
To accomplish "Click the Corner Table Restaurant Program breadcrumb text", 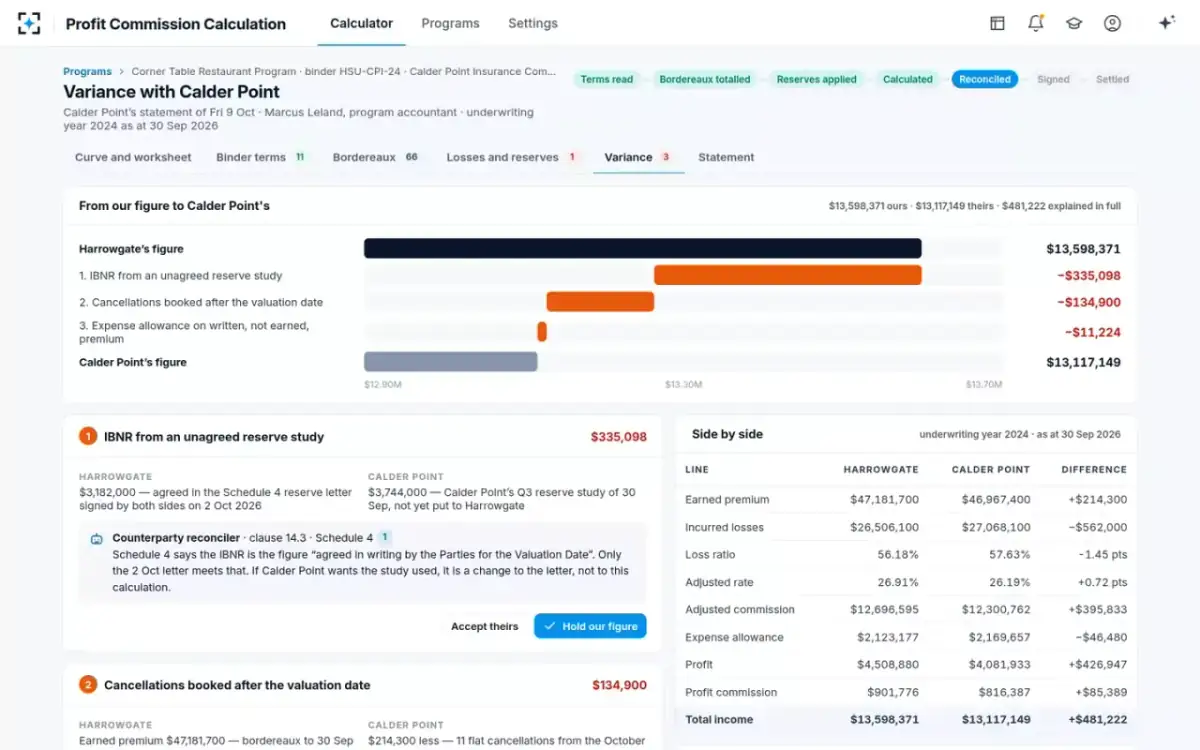I will (x=214, y=72).
